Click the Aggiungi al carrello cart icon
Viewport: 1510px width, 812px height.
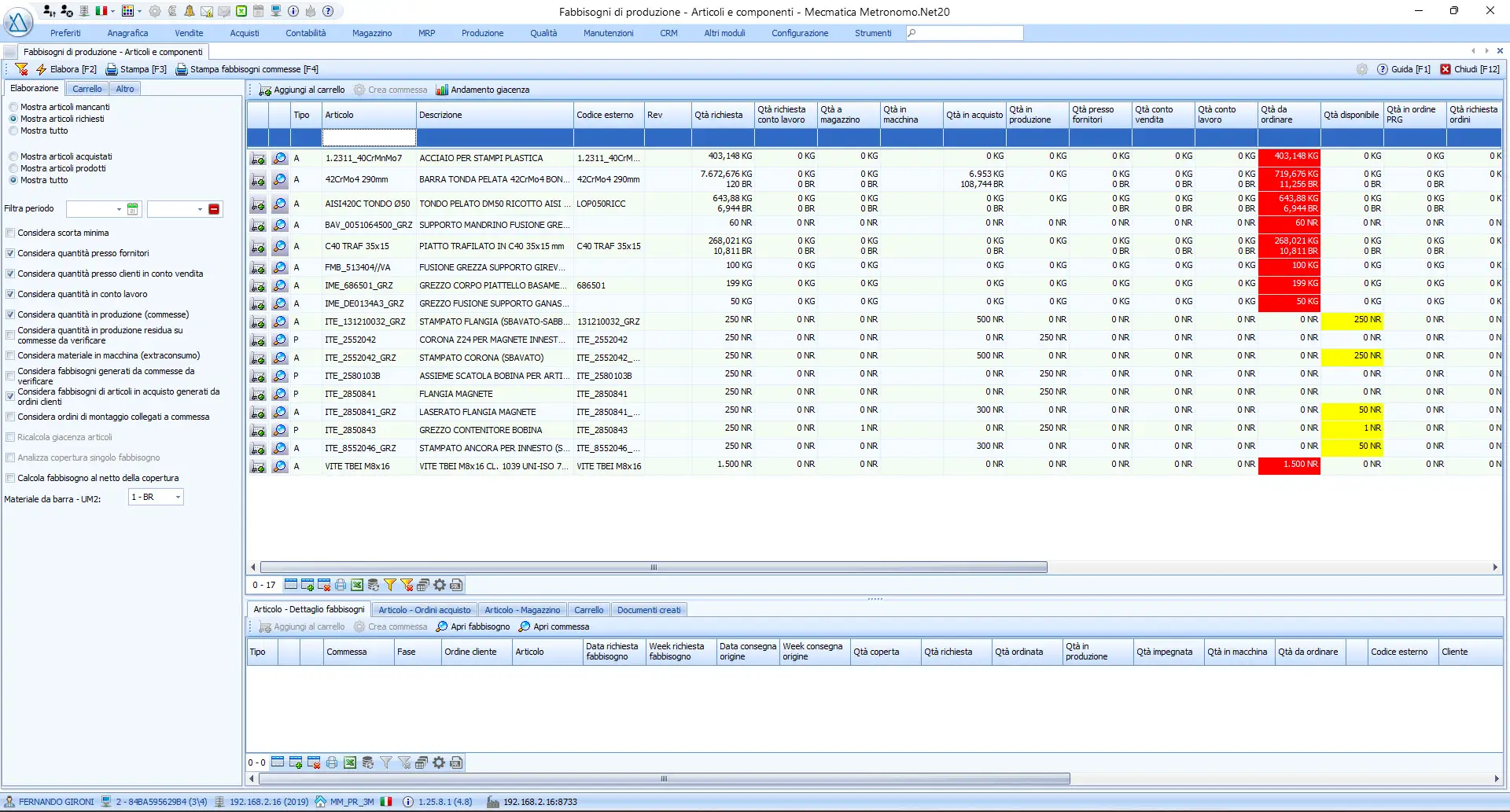tap(265, 90)
